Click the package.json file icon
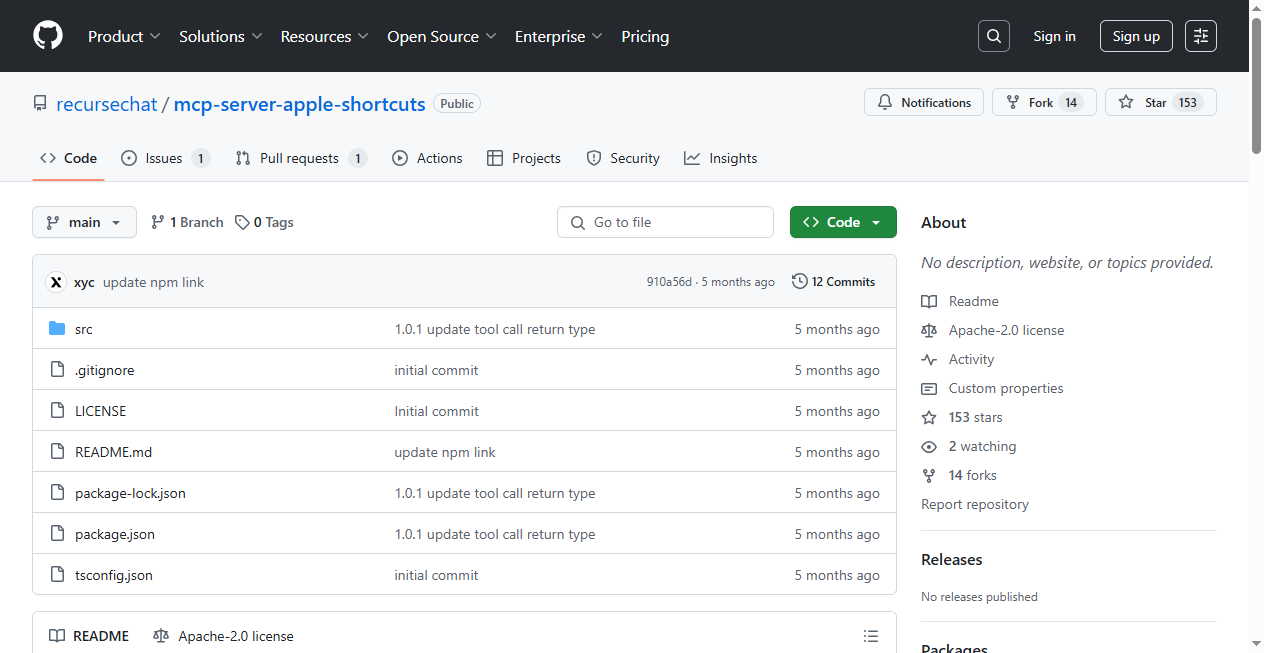Screen dimensions: 1264x653 click(57, 534)
